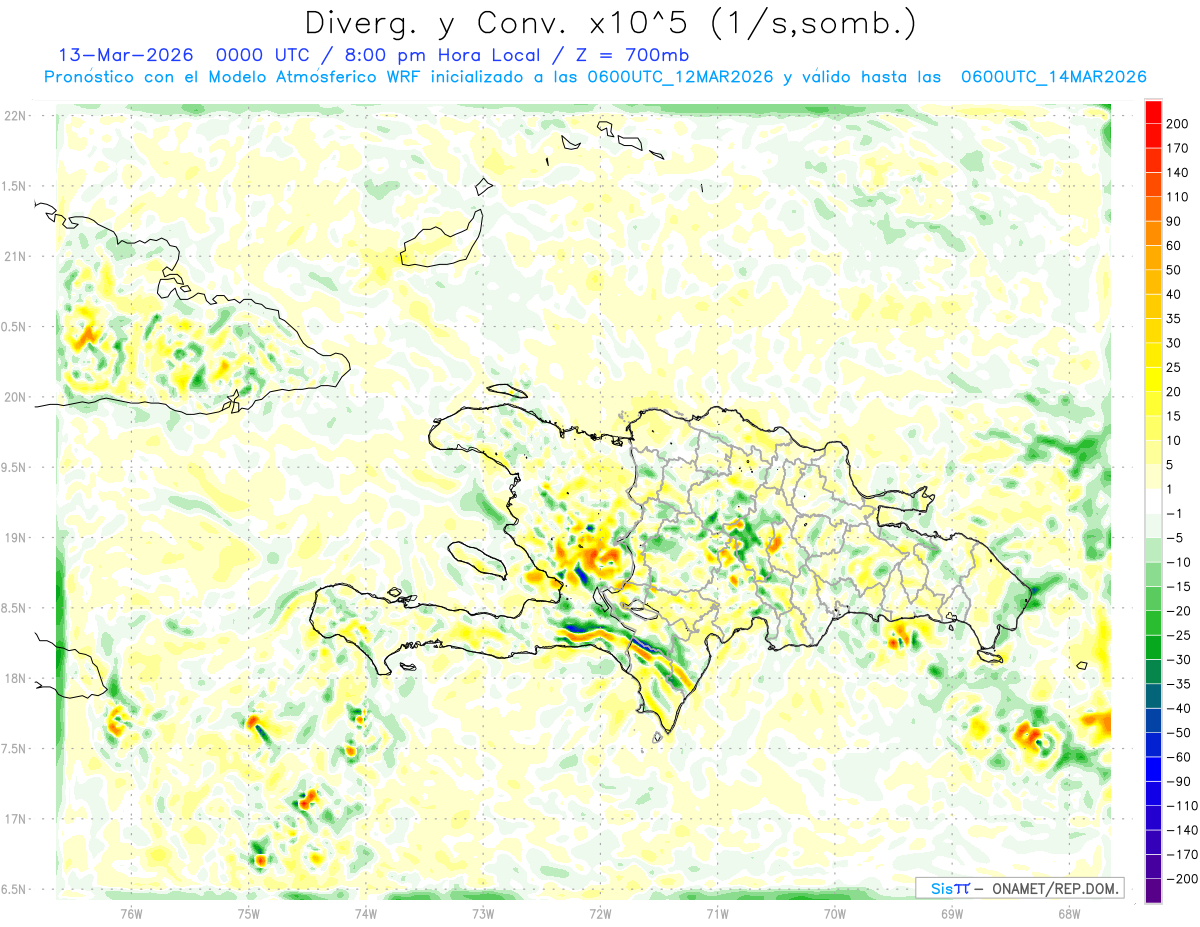Click the 72W longitude label
Image resolution: width=1200 pixels, height=927 pixels.
point(600,912)
